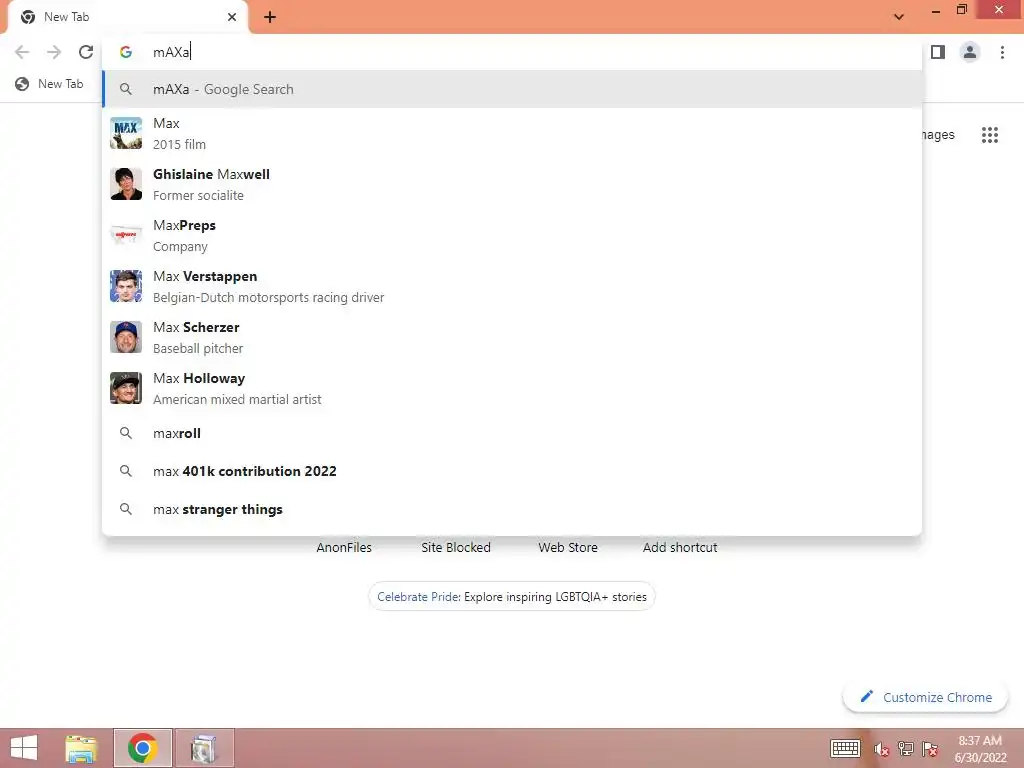Choose the Ghislaine Maxwell suggestion
1024x768 pixels.
512,184
